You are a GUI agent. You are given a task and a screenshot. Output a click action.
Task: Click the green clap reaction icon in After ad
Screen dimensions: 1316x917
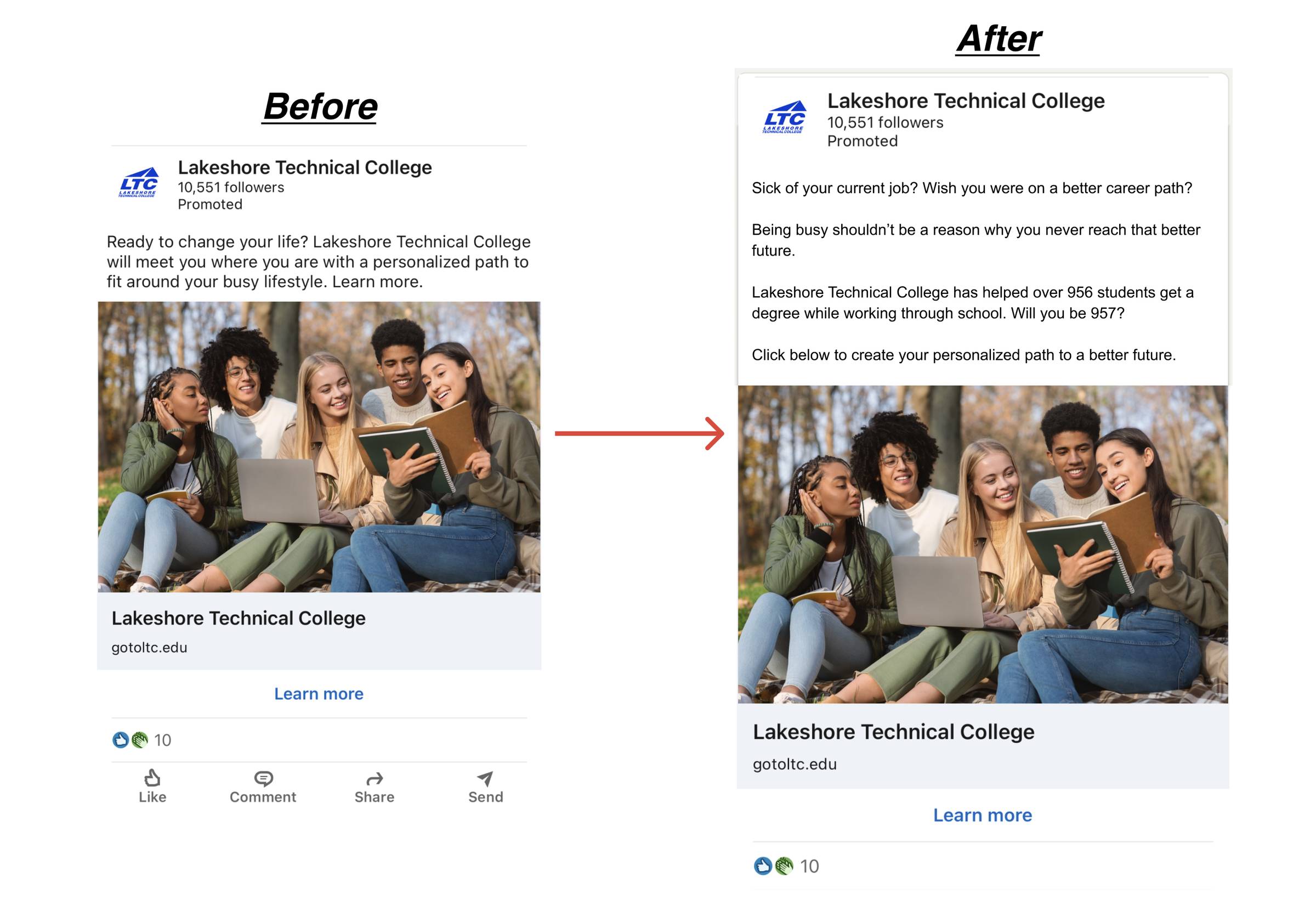click(784, 865)
